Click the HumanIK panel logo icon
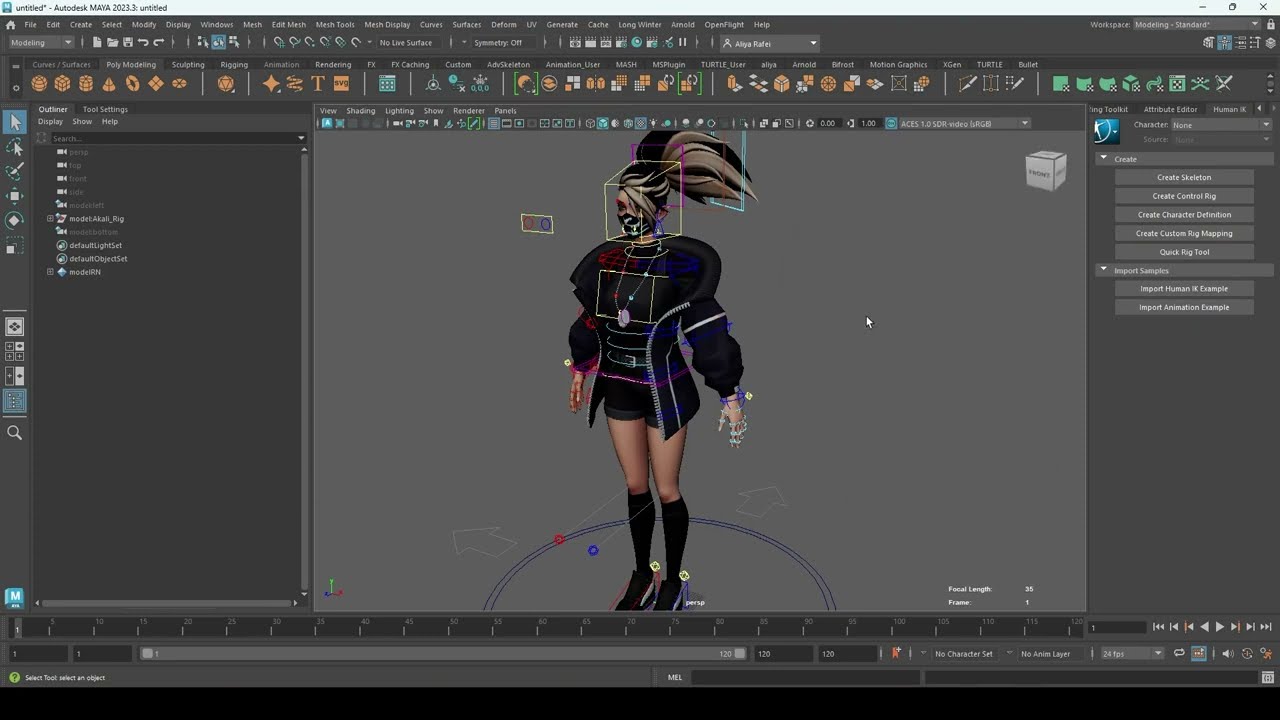The image size is (1280, 720). [x=1106, y=131]
